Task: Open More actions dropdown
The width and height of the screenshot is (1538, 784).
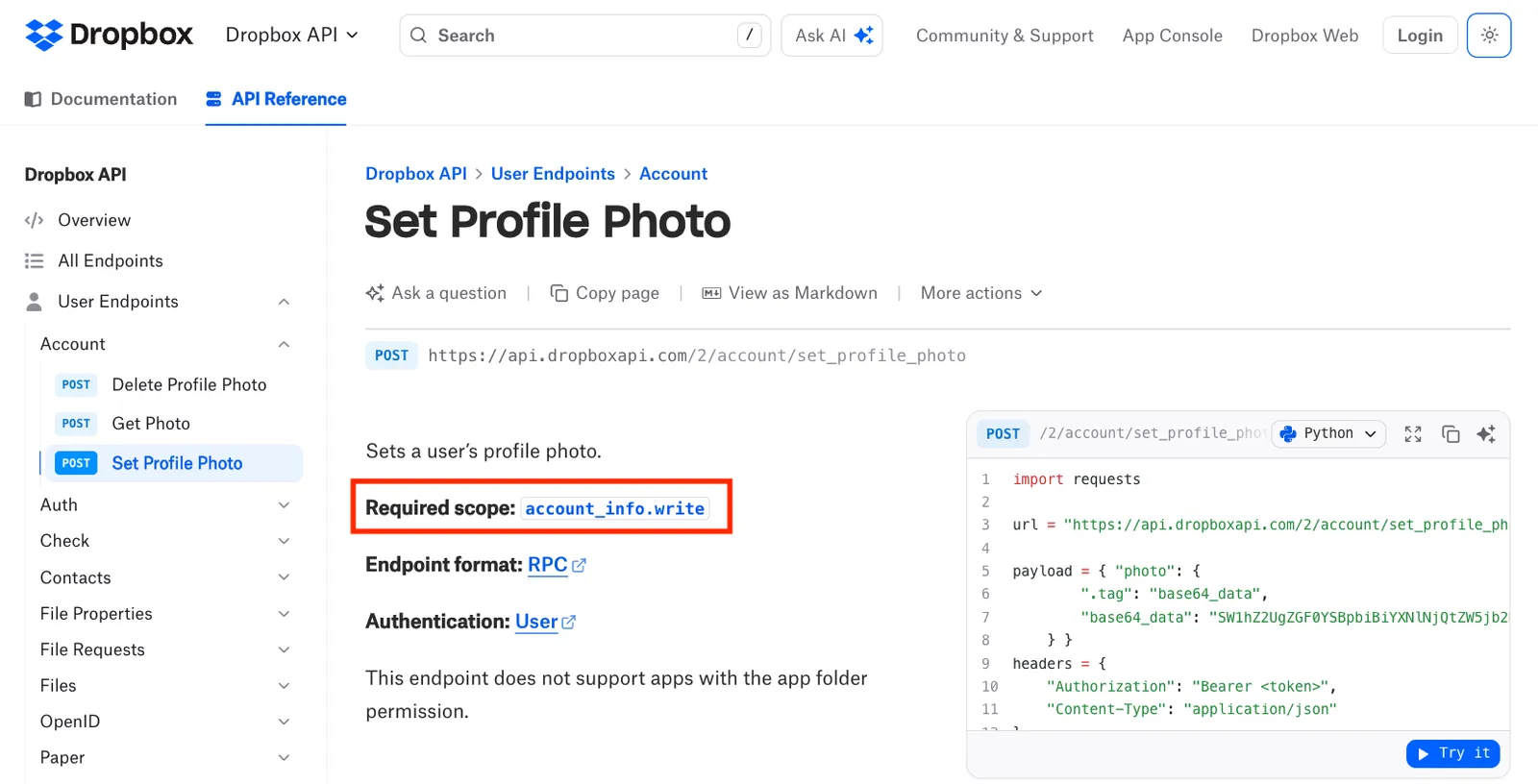Action: click(981, 293)
